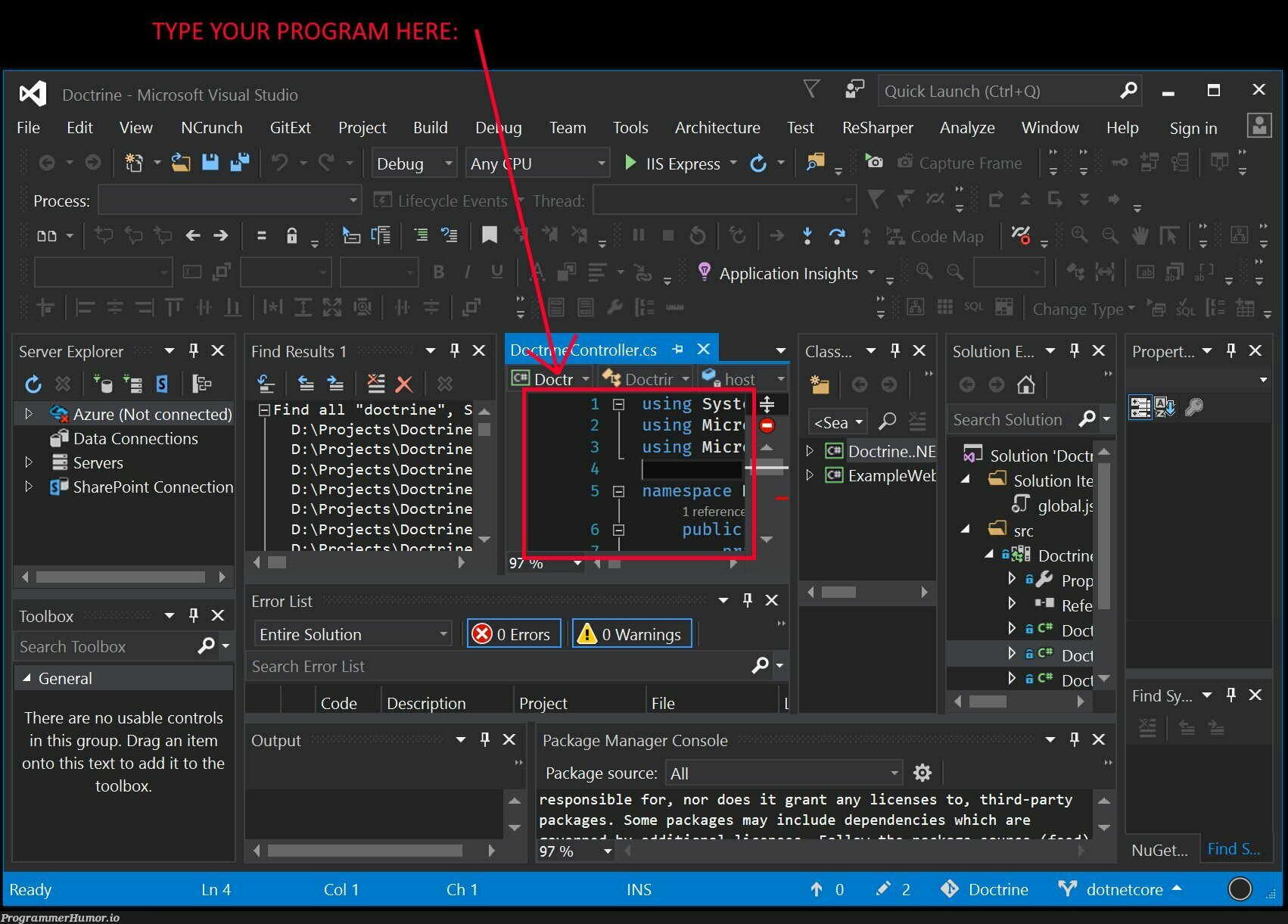Click the Save All toolbar icon
The width and height of the screenshot is (1288, 924).
[x=240, y=162]
